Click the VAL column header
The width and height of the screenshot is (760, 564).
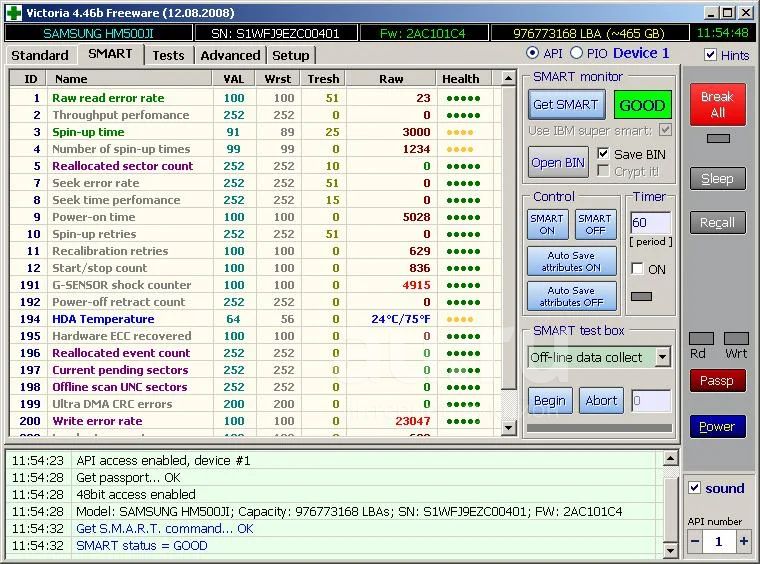(234, 78)
